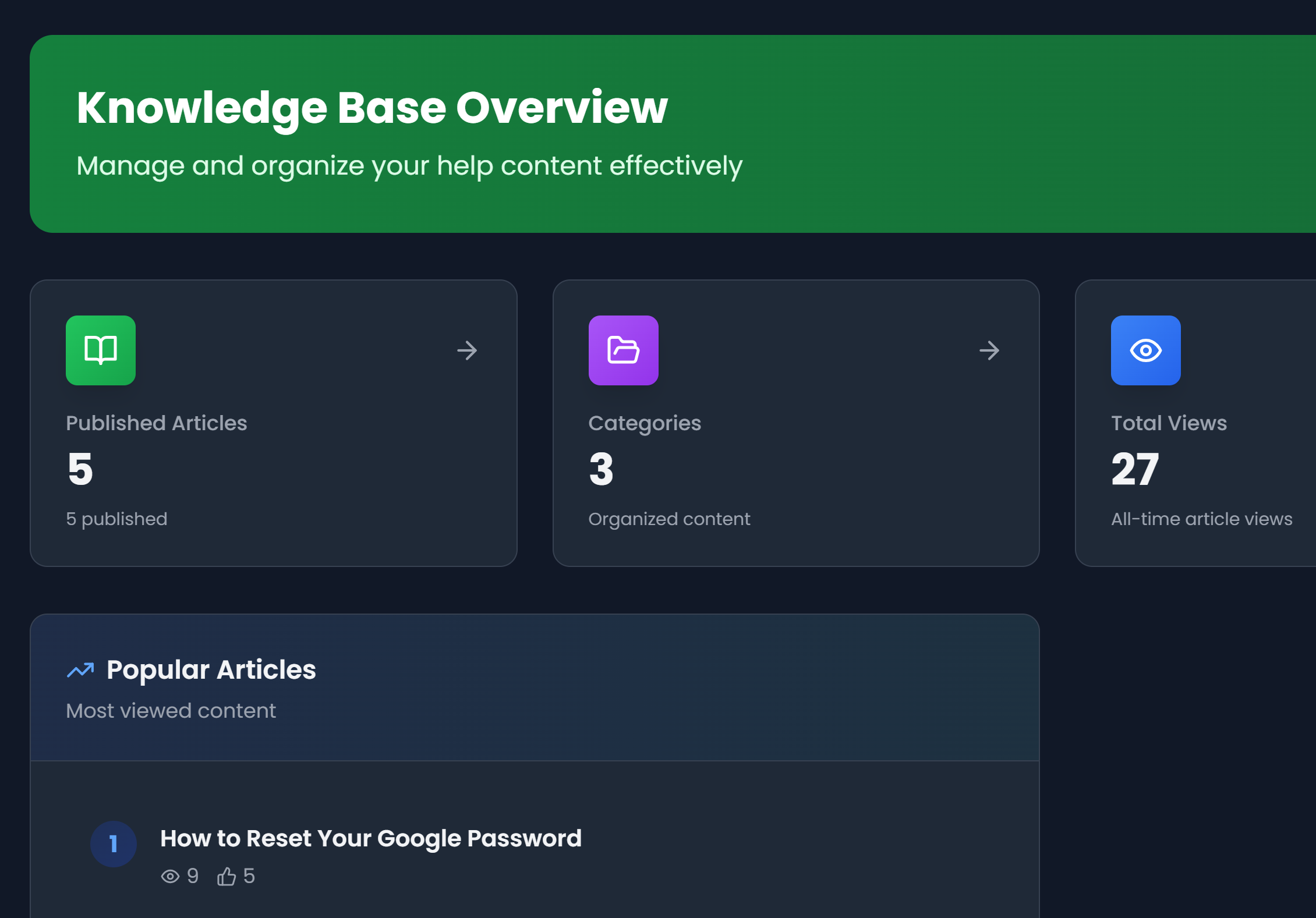1316x918 pixels.
Task: Click the views eye icon under the Google Password article
Action: coord(169,876)
